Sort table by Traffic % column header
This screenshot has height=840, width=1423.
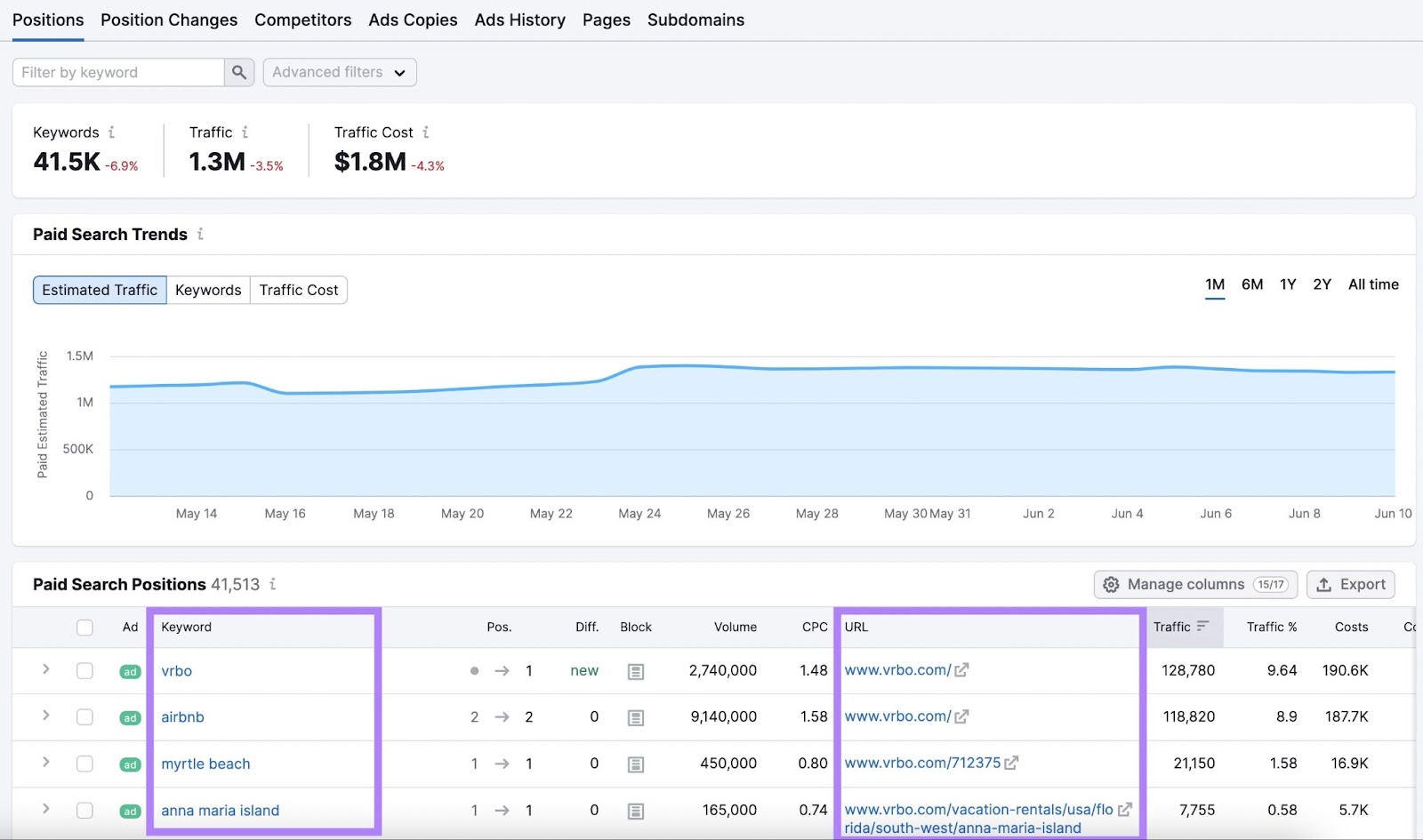[1272, 627]
